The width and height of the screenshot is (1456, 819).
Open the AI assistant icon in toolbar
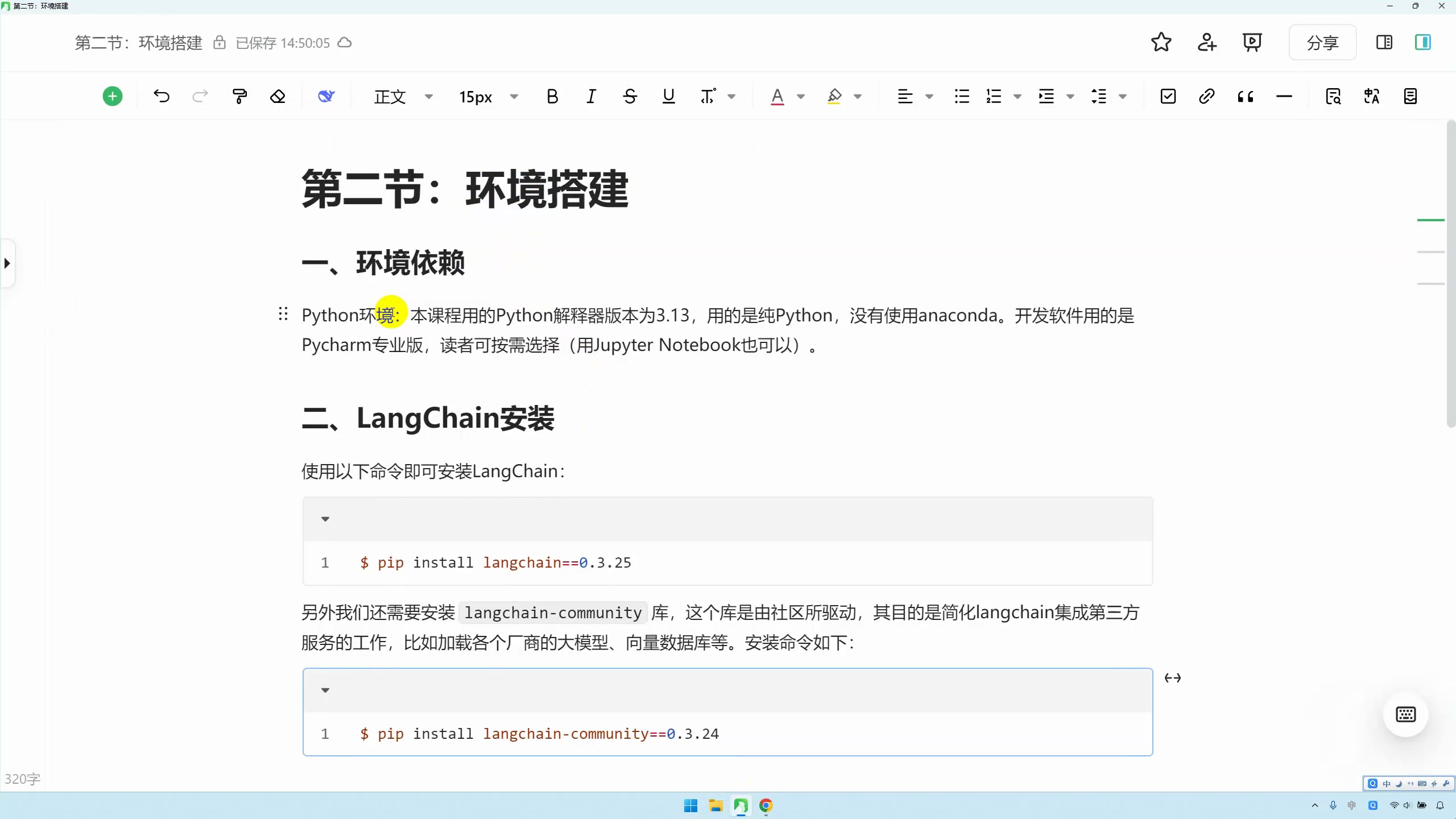[x=326, y=96]
